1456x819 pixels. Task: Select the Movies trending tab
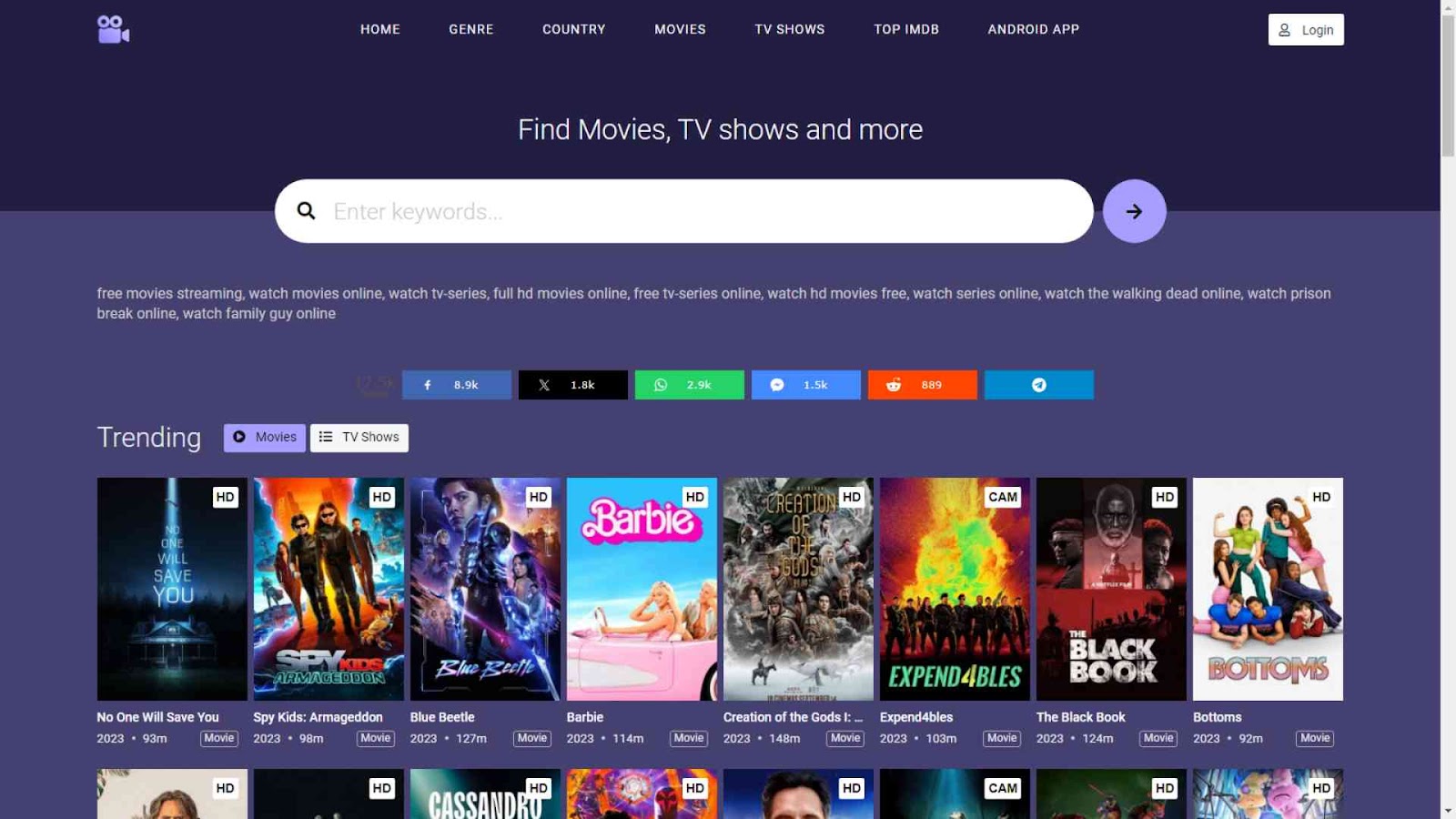click(x=265, y=438)
